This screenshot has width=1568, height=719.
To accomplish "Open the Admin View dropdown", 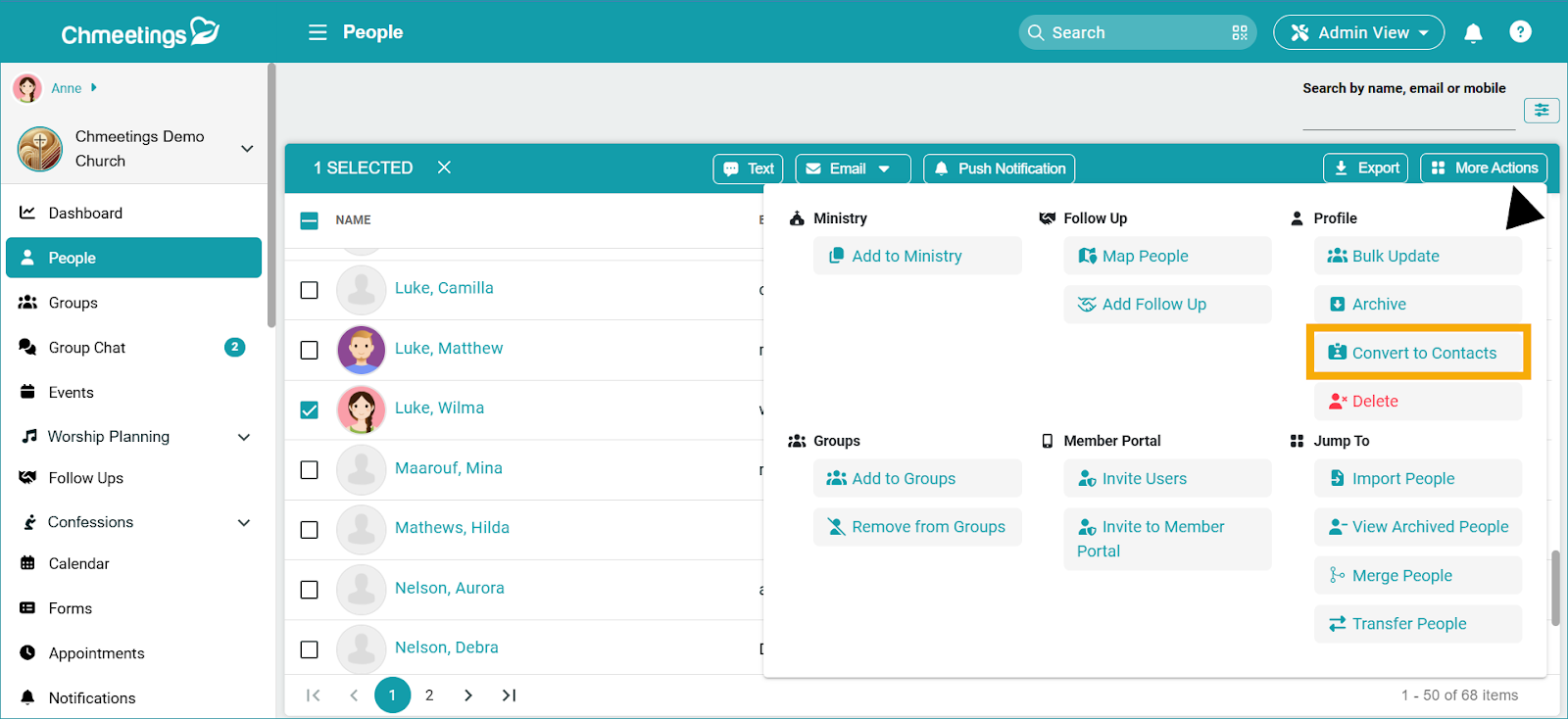I will point(1358,32).
